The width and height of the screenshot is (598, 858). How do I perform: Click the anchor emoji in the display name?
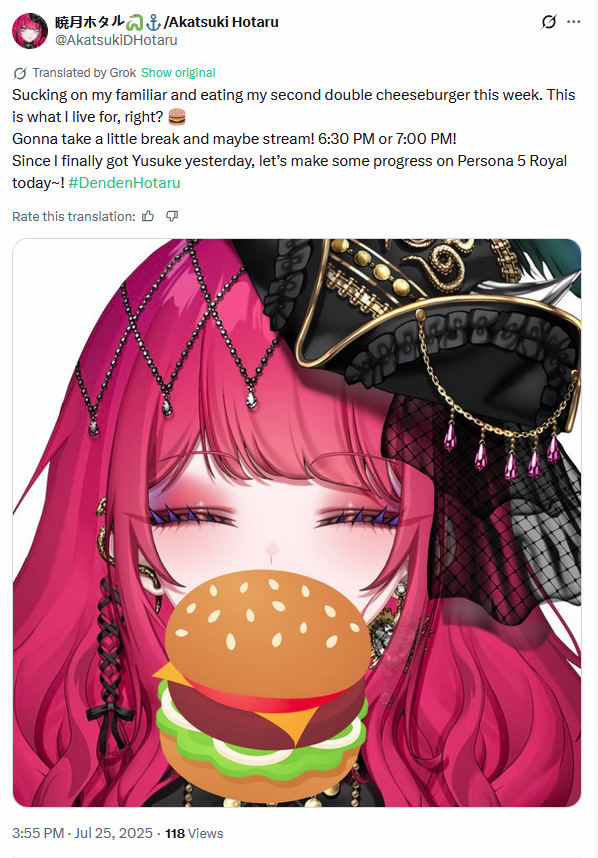(153, 22)
